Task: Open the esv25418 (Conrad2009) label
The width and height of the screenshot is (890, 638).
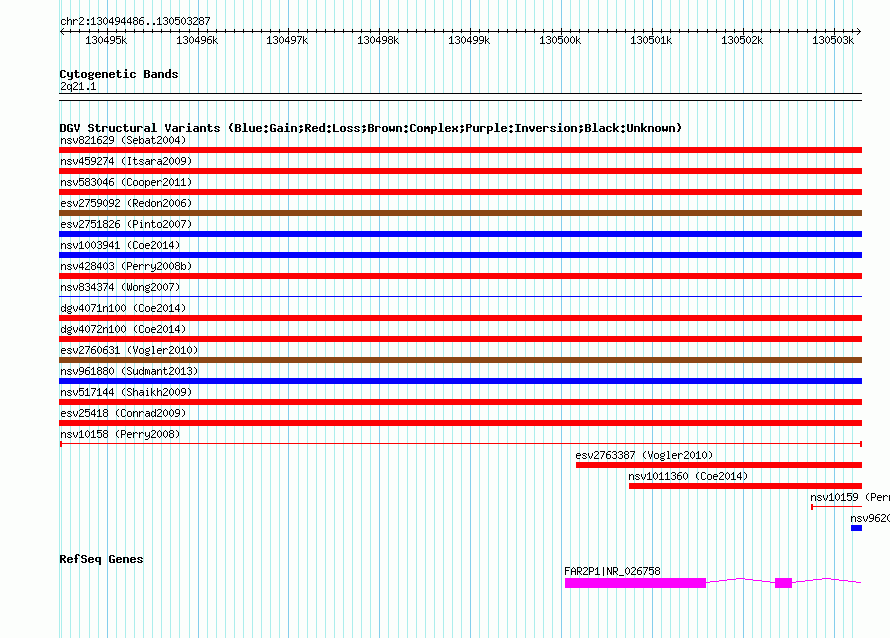Action: [123, 413]
